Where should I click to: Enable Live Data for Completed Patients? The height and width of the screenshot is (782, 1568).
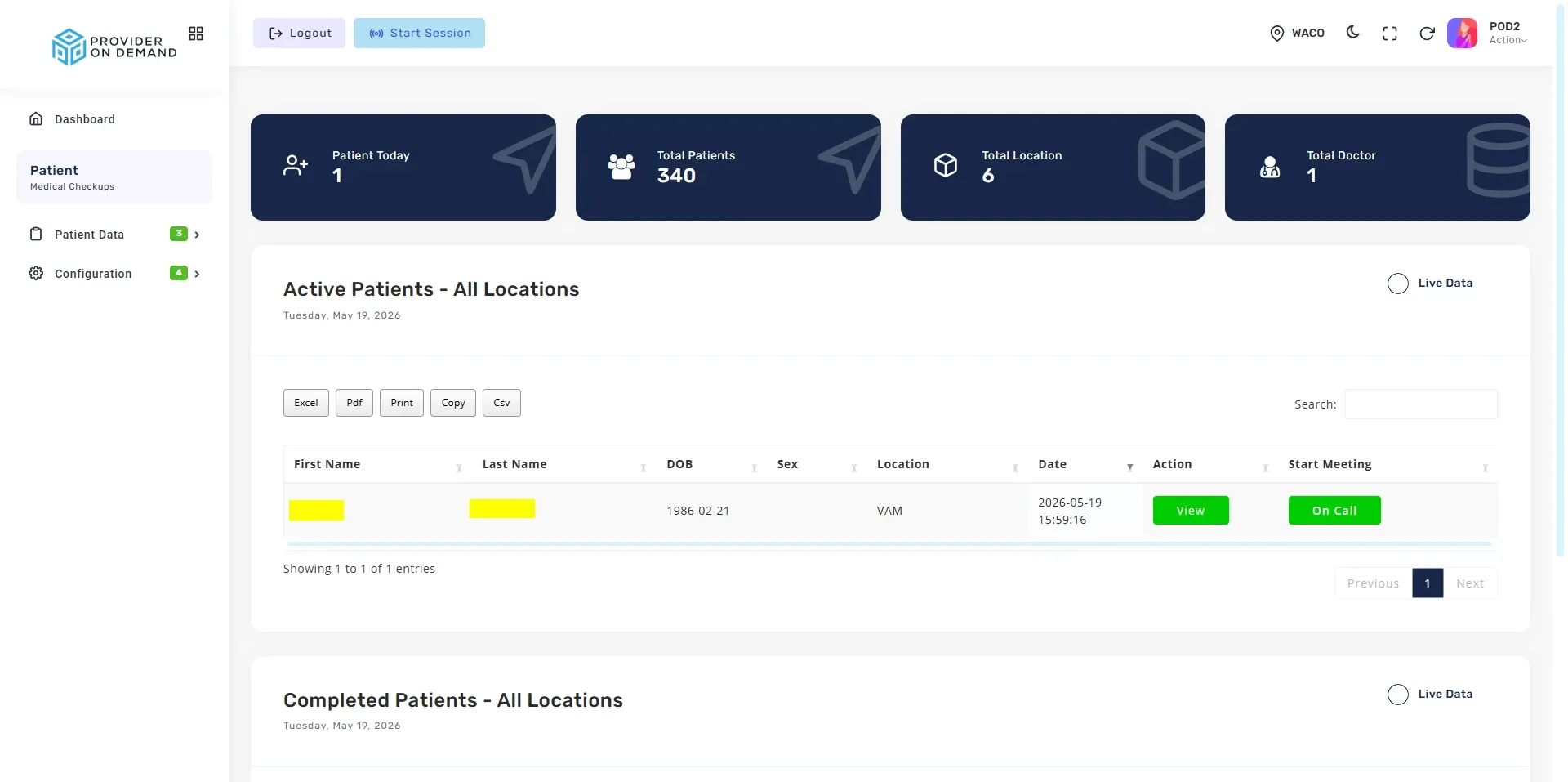click(1398, 695)
